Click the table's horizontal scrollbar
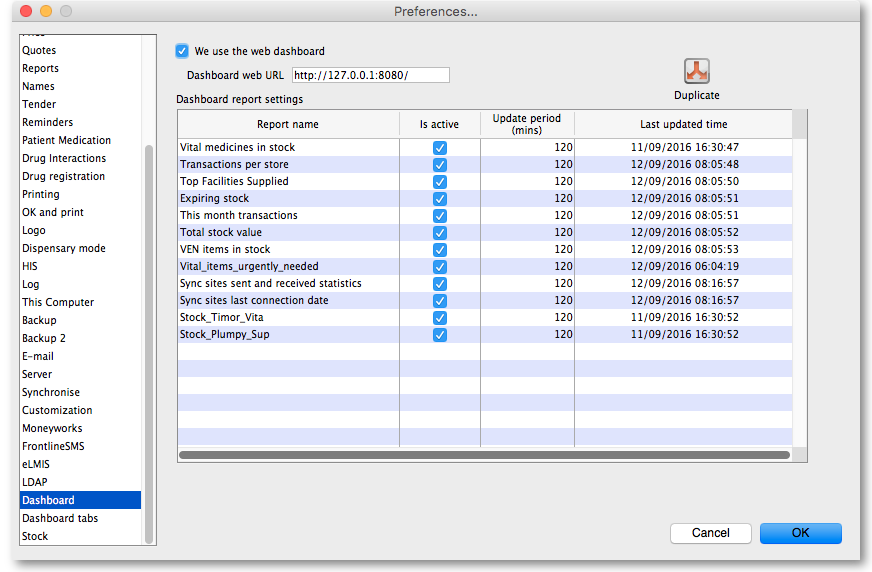Viewport: 872px width, 572px height. click(484, 455)
